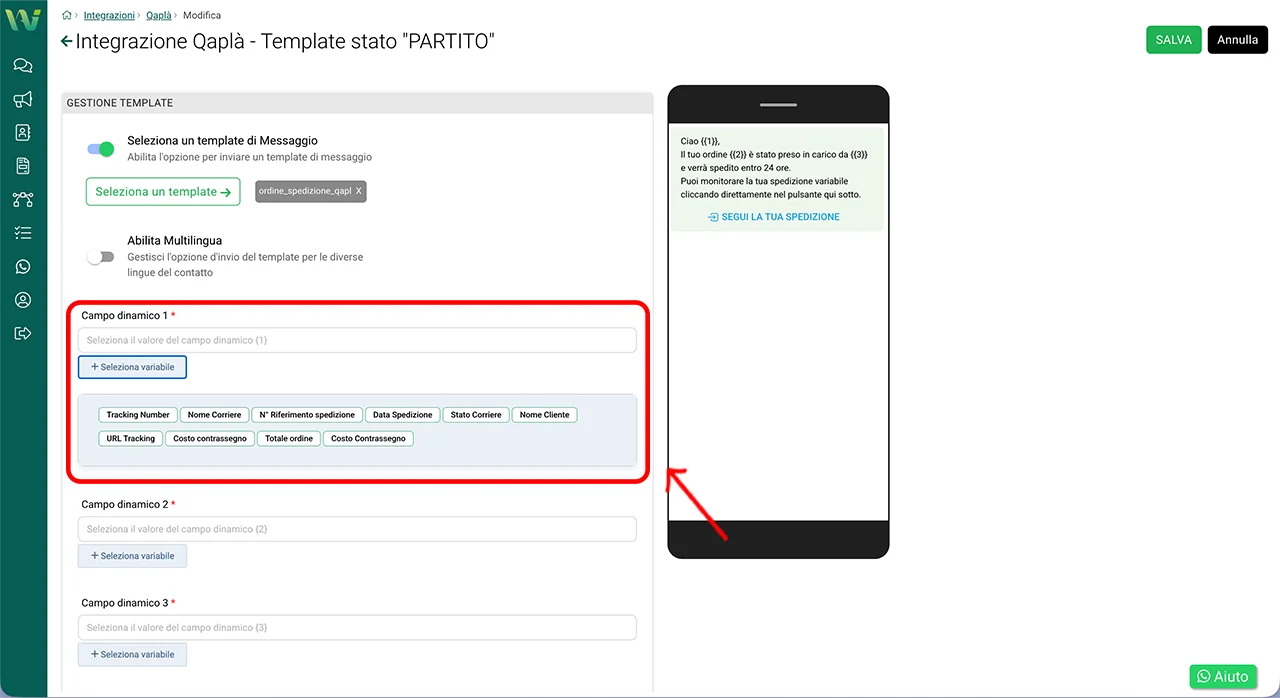Open the megaphone campaigns icon

(x=23, y=99)
